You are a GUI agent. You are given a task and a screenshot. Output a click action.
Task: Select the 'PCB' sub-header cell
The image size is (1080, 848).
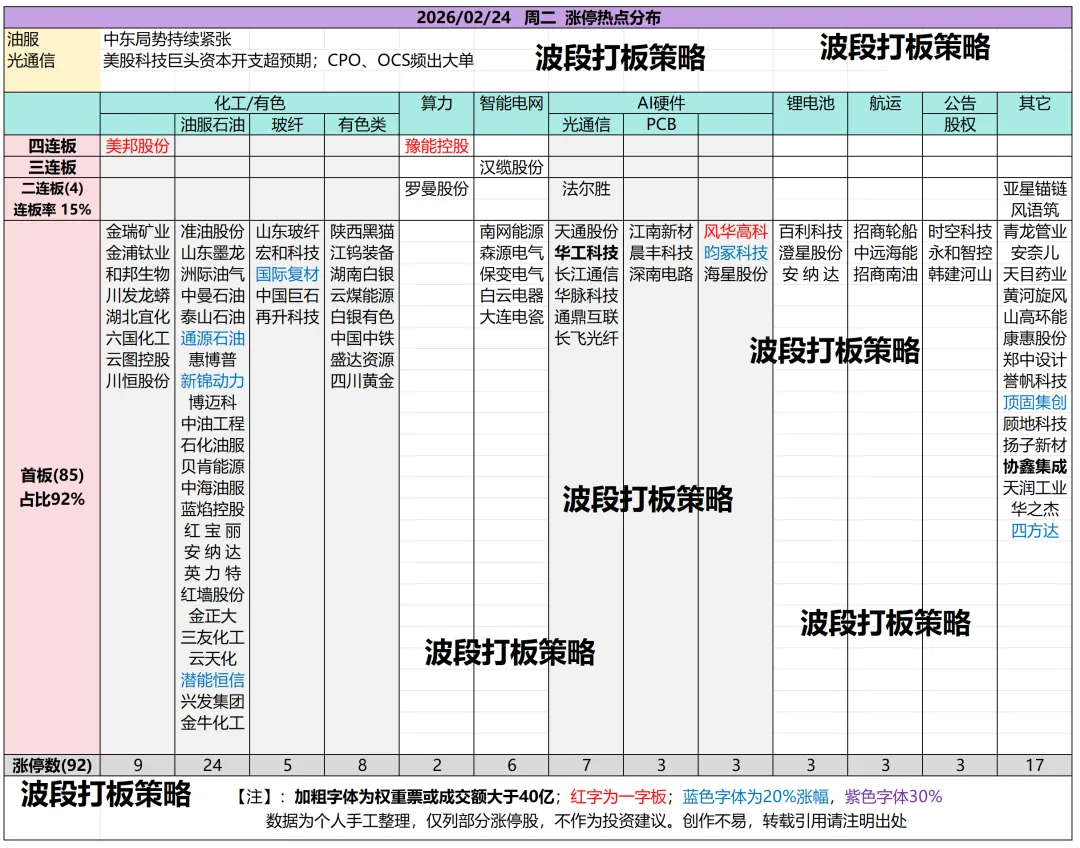661,125
